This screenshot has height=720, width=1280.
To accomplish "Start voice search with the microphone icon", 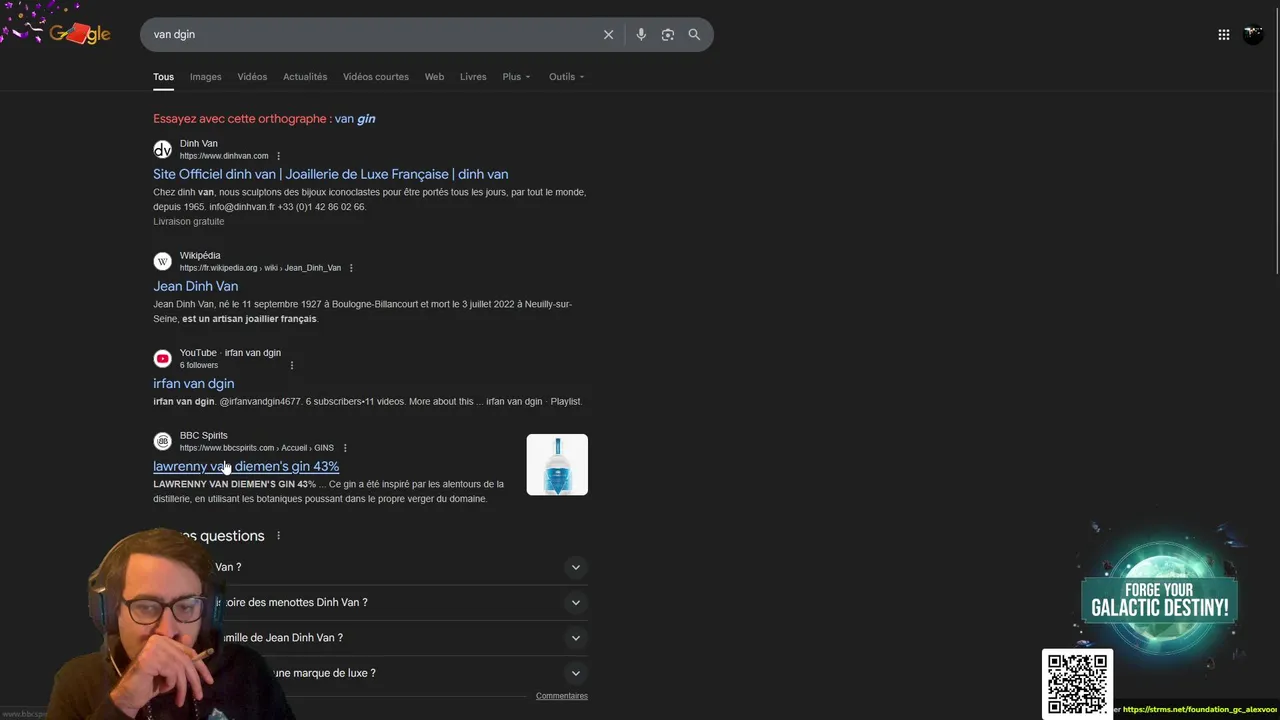I will pos(641,35).
